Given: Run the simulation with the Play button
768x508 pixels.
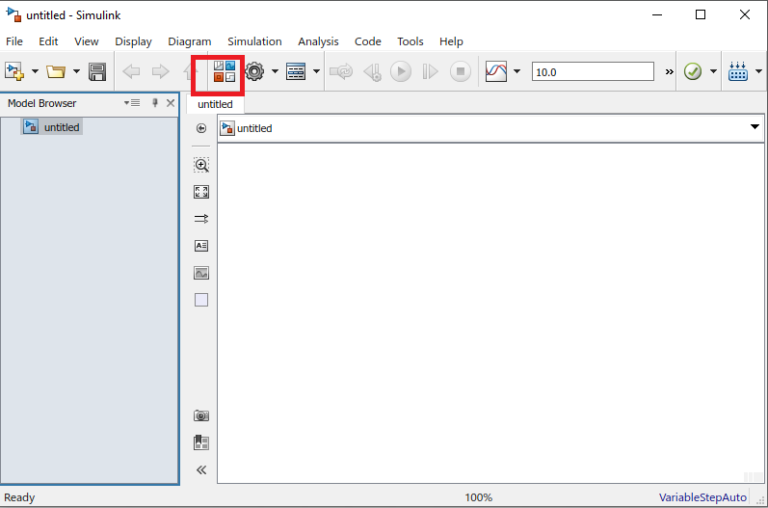Looking at the screenshot, I should [401, 72].
